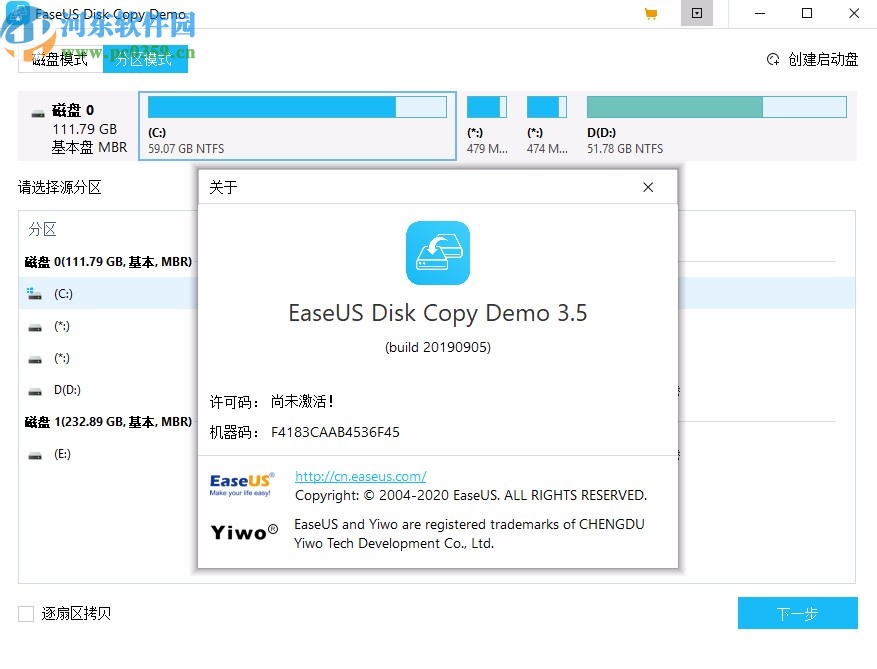Click the EaseUS logo in the About dialog

(242, 483)
